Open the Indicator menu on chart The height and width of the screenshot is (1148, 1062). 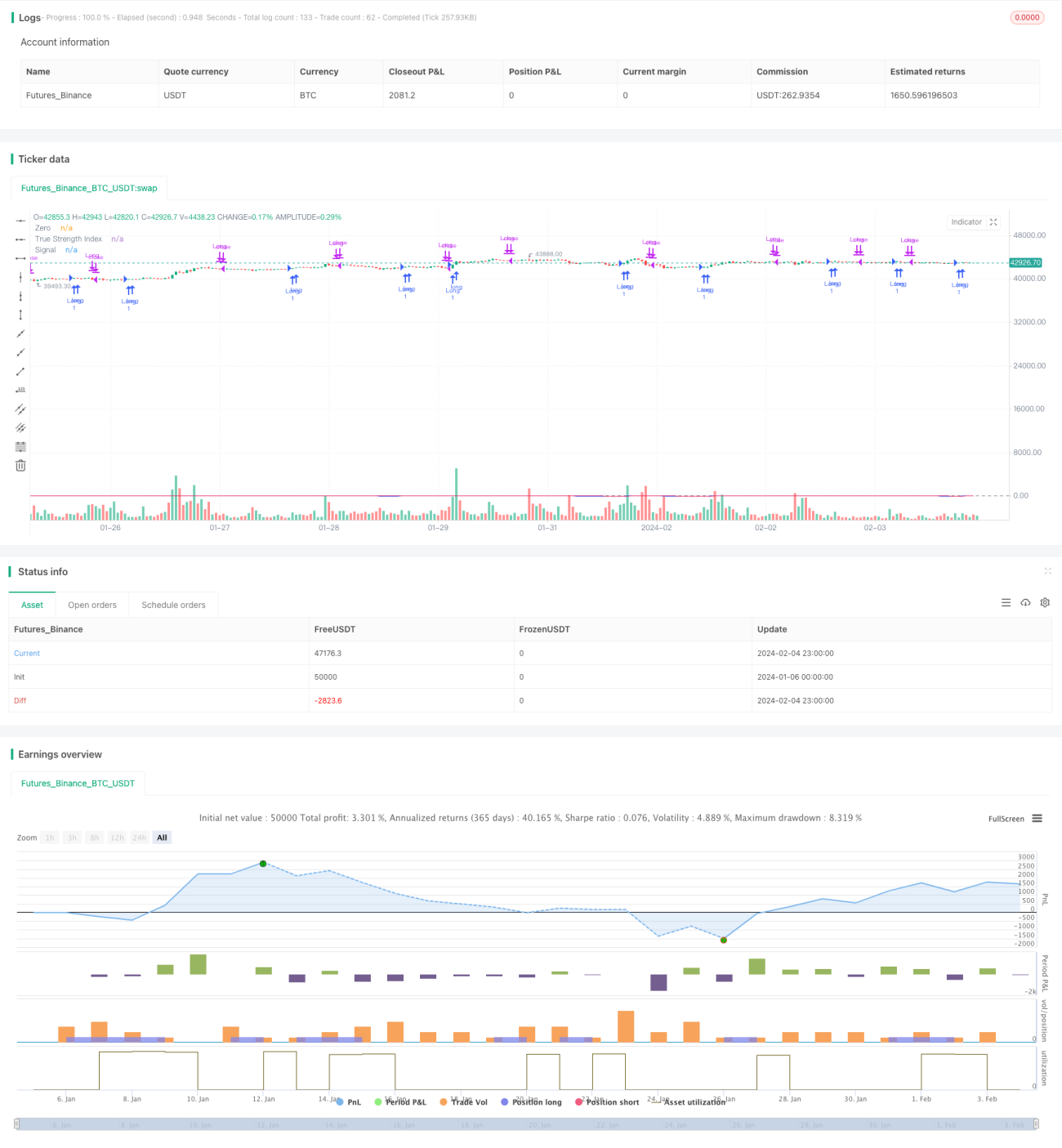click(x=966, y=222)
